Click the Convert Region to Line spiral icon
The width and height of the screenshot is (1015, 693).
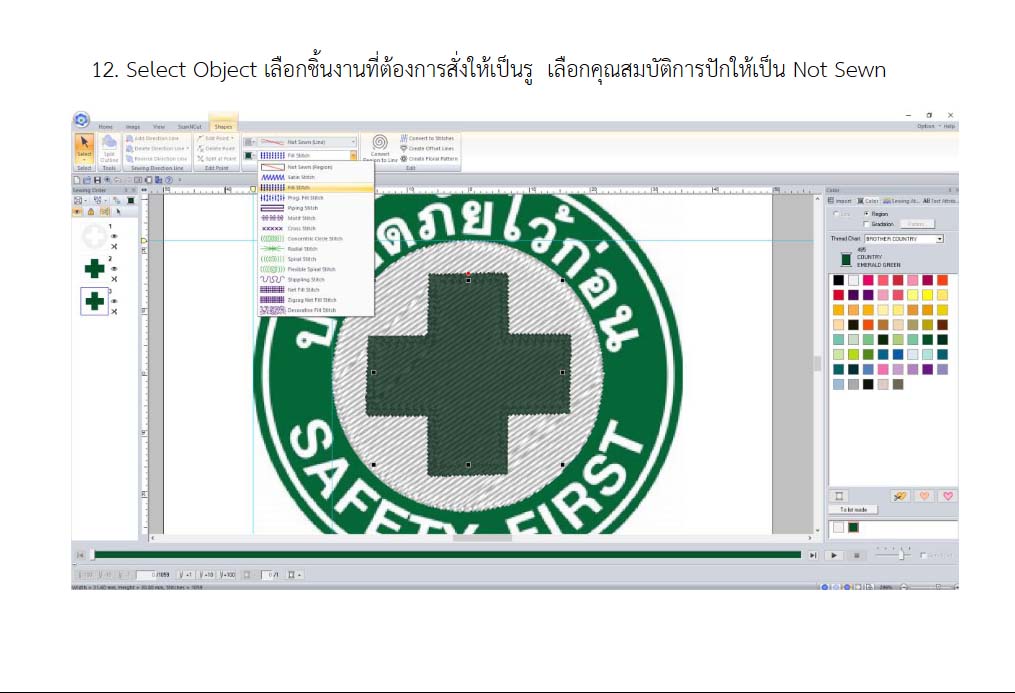pos(380,142)
